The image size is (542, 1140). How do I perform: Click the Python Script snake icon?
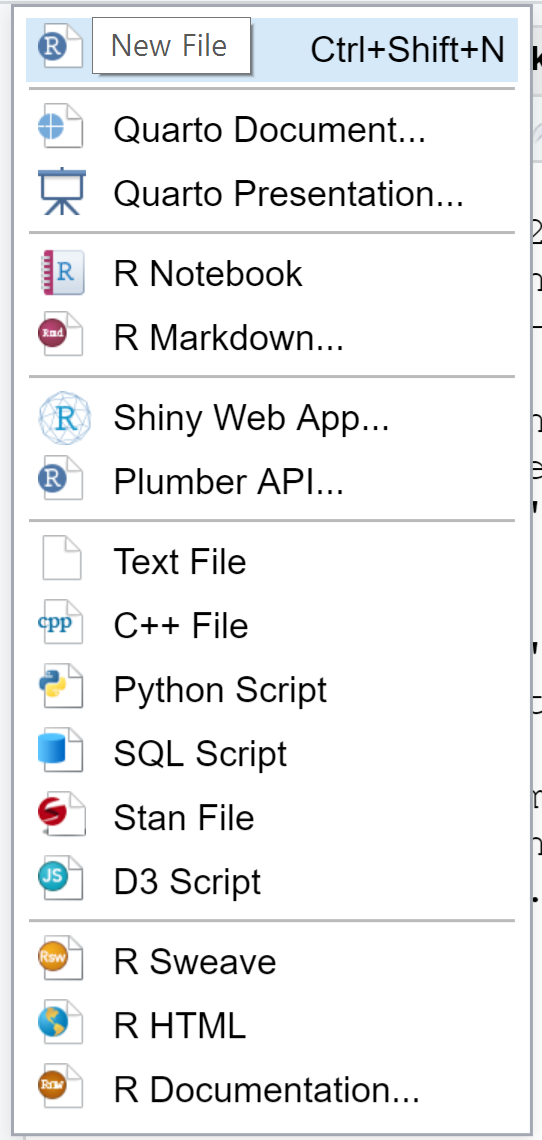tap(60, 686)
